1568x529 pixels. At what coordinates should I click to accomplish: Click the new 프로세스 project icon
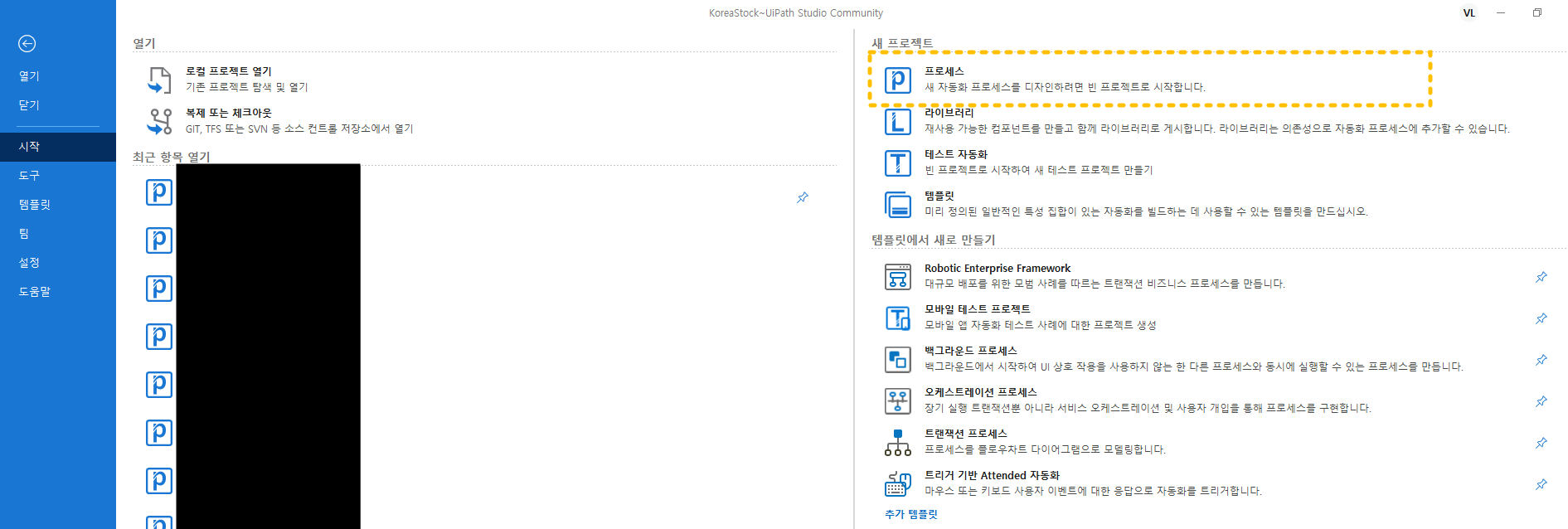pos(898,80)
